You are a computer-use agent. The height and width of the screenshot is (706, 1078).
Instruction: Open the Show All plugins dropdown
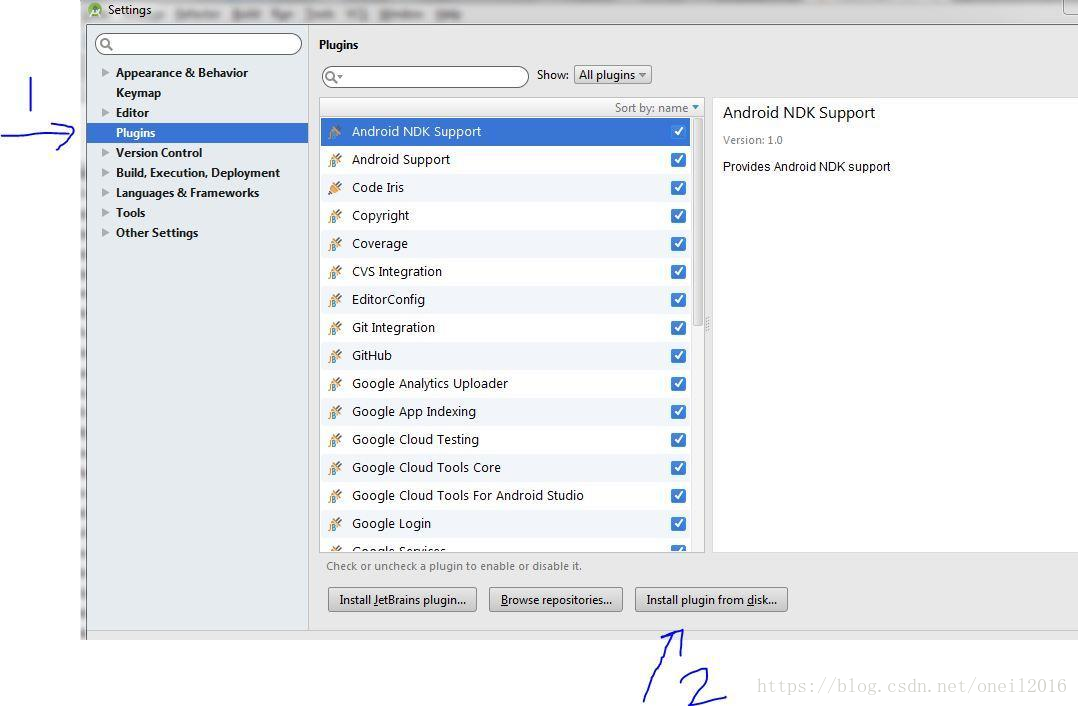pyautogui.click(x=613, y=75)
